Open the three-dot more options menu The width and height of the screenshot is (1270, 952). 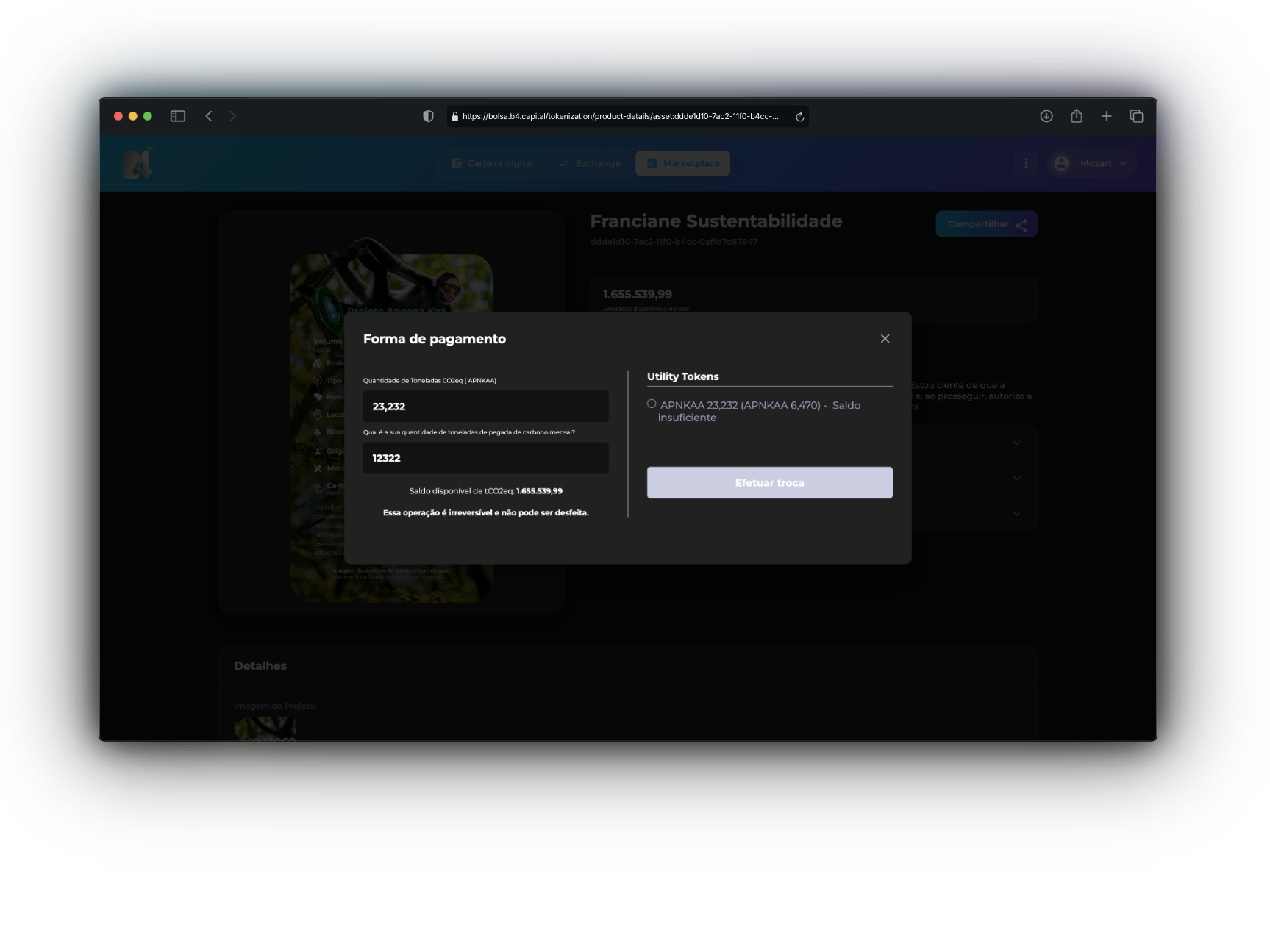click(1026, 163)
